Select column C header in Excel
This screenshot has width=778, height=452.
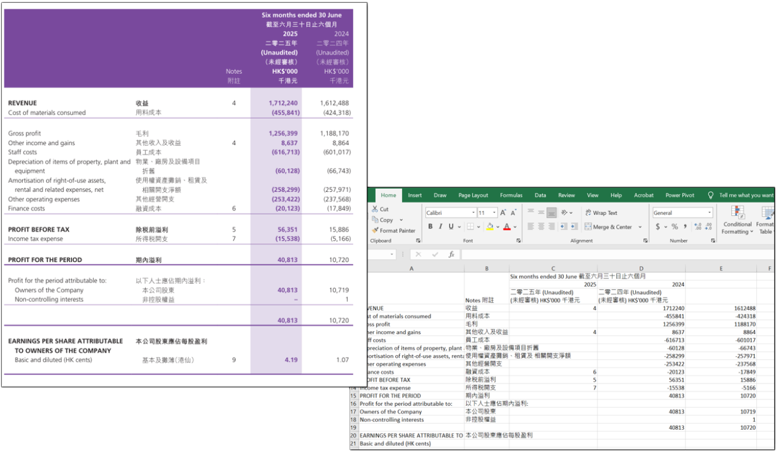(553, 268)
